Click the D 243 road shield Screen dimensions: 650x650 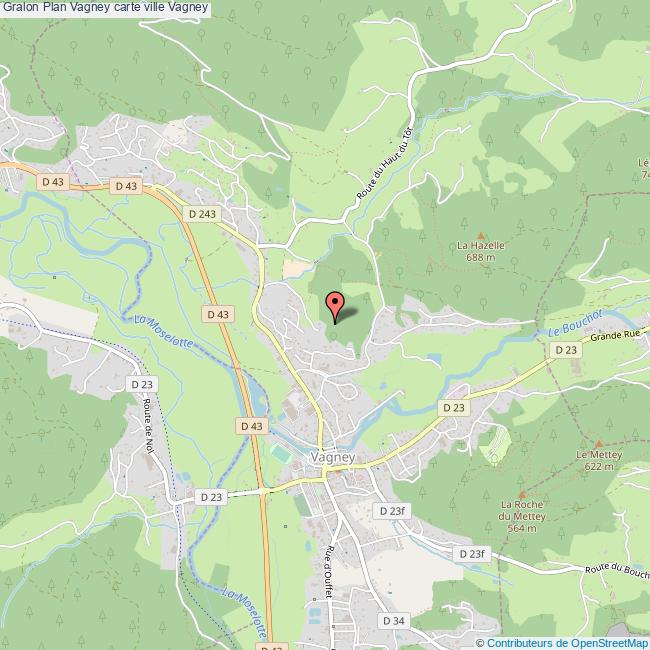(x=202, y=214)
